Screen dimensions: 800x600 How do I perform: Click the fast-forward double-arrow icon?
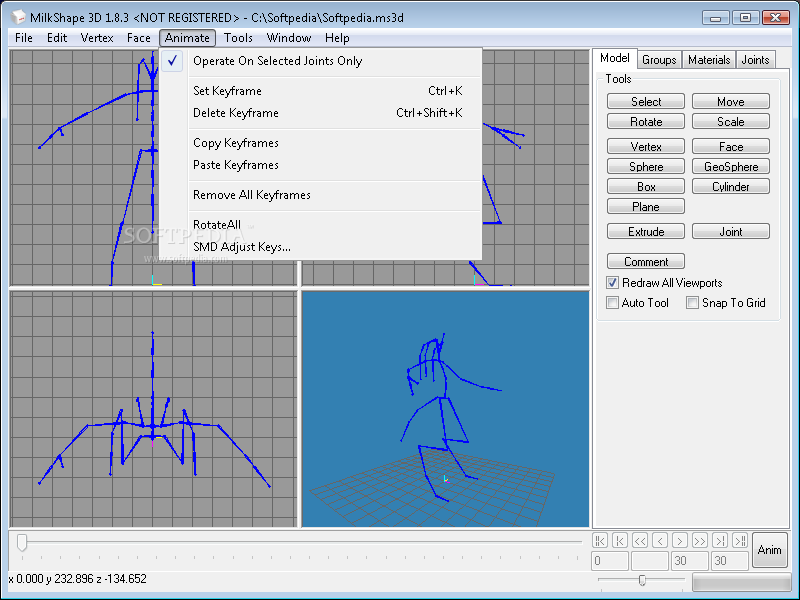tap(699, 540)
